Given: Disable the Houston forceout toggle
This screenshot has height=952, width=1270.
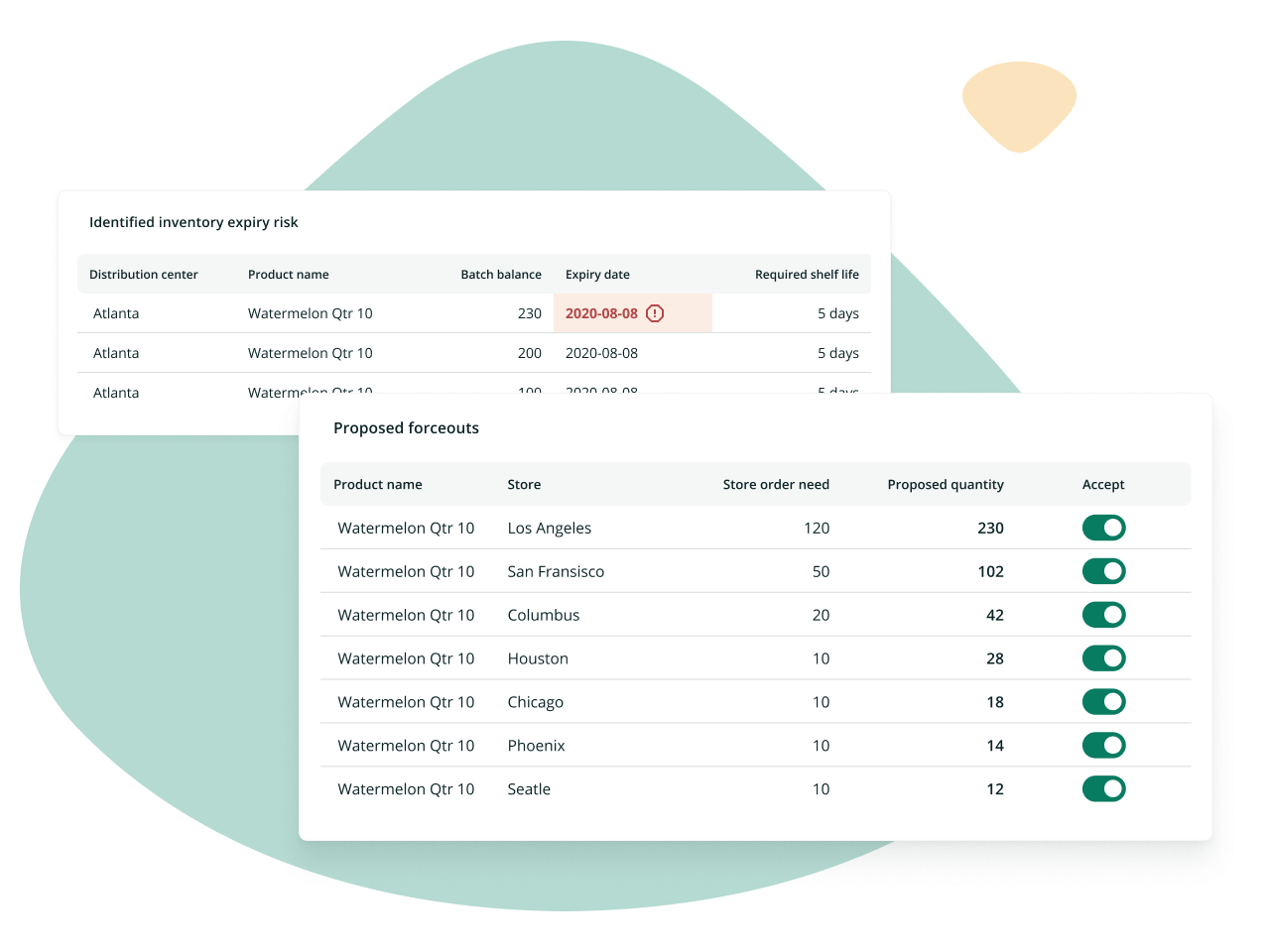Looking at the screenshot, I should (x=1104, y=657).
